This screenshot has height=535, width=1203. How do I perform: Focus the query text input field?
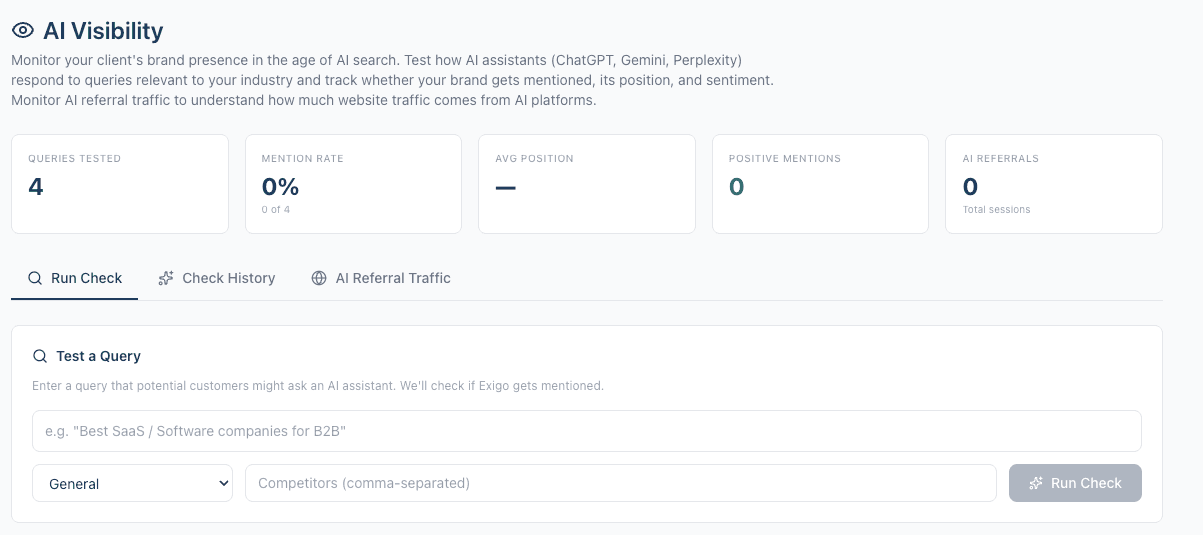pos(586,431)
